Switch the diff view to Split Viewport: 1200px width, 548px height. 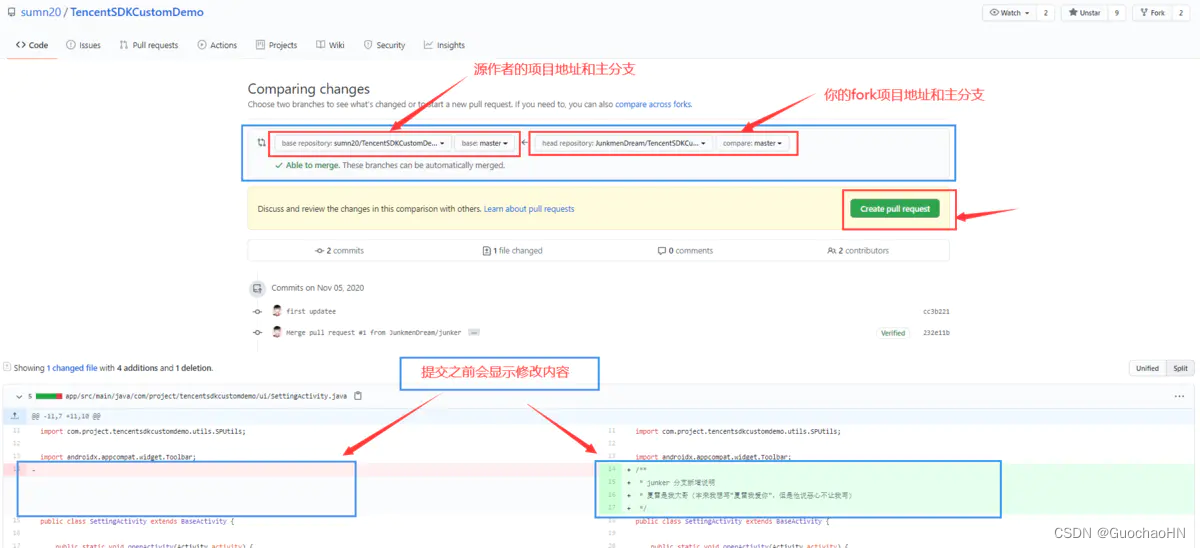coord(1180,368)
